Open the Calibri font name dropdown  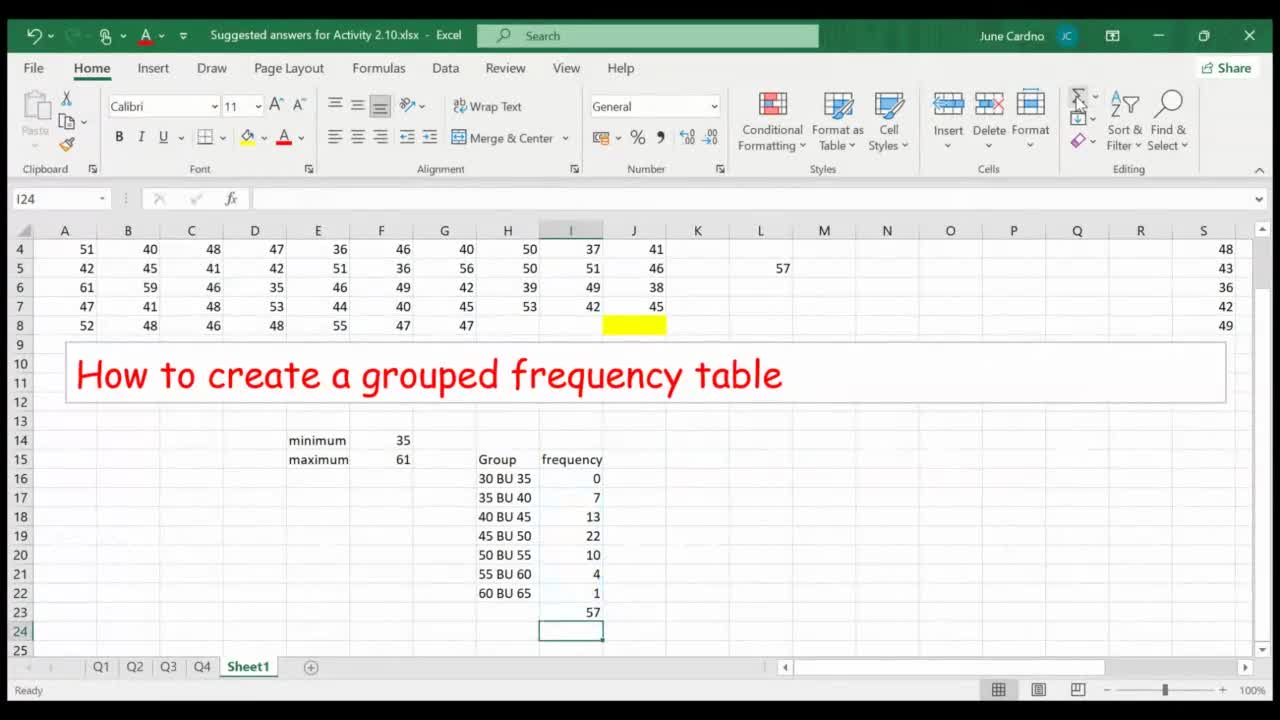pyautogui.click(x=214, y=106)
